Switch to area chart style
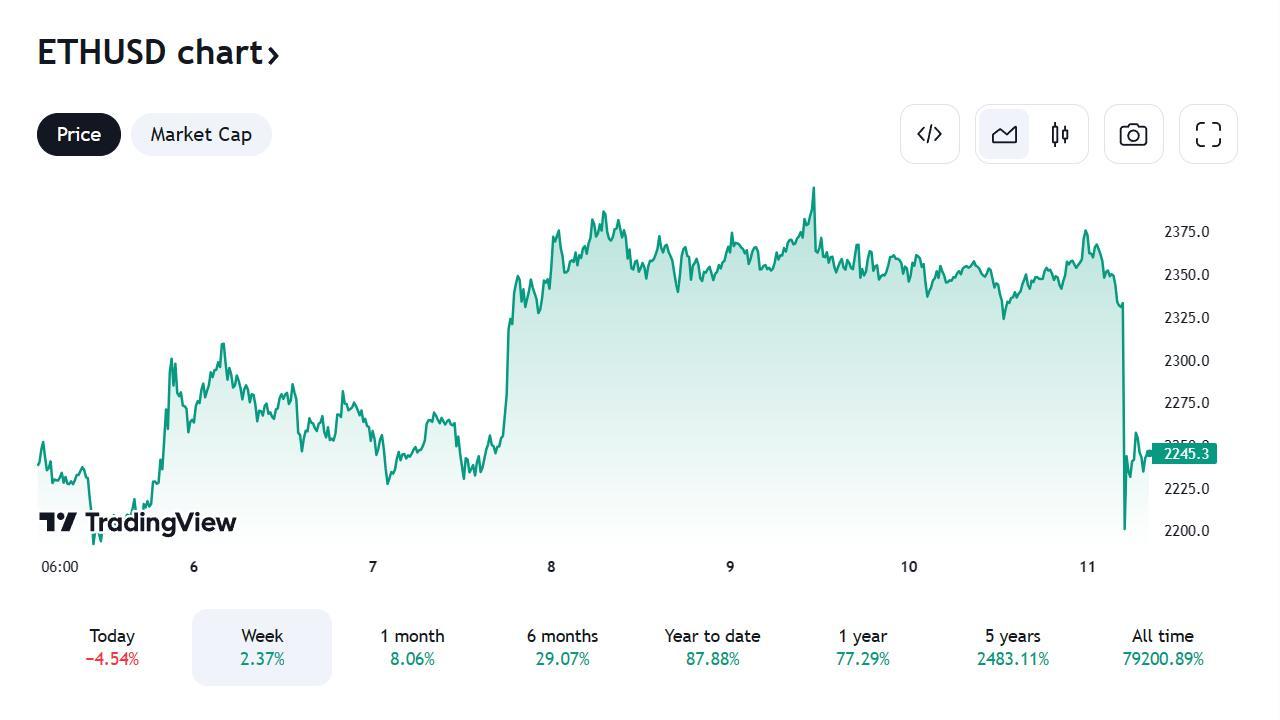The width and height of the screenshot is (1280, 720). tap(1004, 134)
